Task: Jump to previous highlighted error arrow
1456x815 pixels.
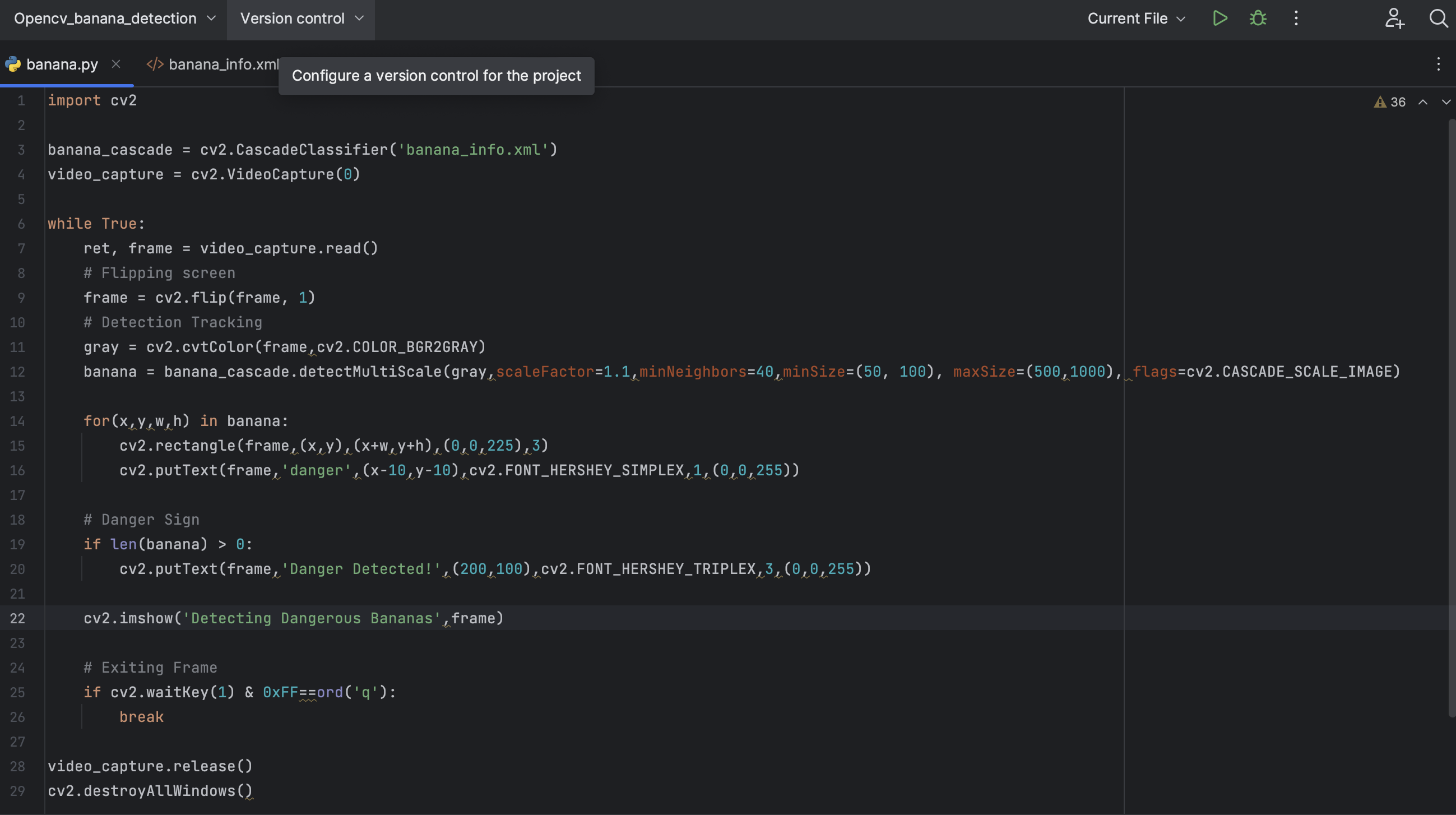Action: tap(1422, 103)
